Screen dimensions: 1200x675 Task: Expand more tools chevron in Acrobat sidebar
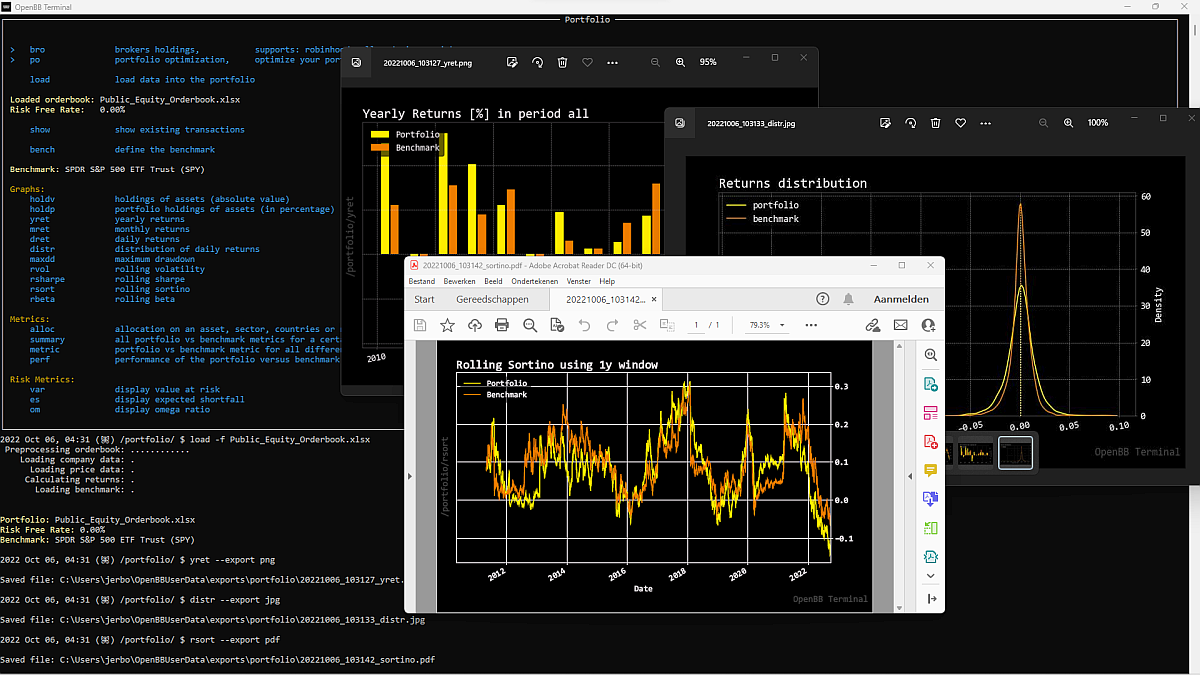(x=930, y=576)
